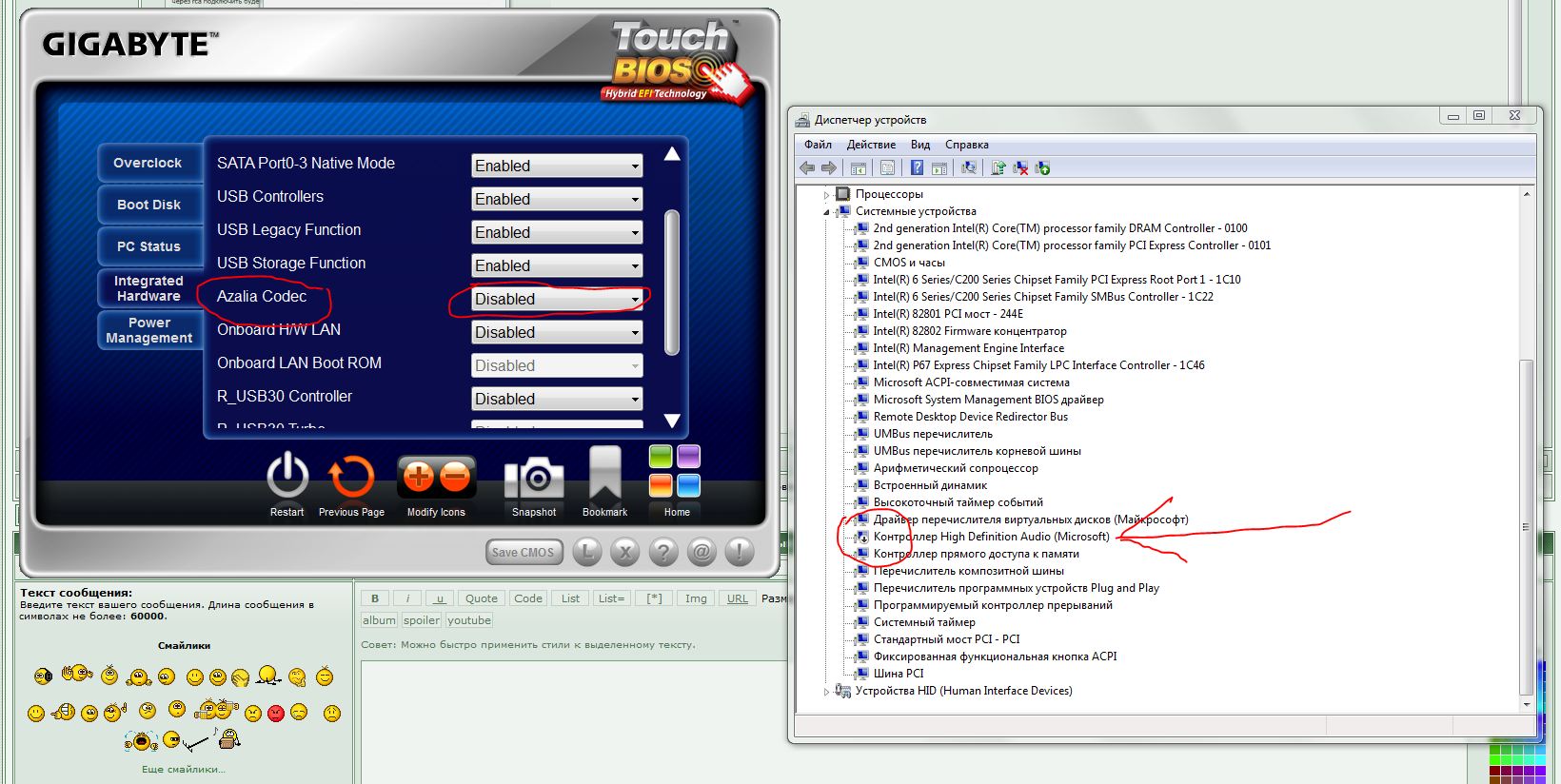Click the Quote formatting button

pos(481,598)
